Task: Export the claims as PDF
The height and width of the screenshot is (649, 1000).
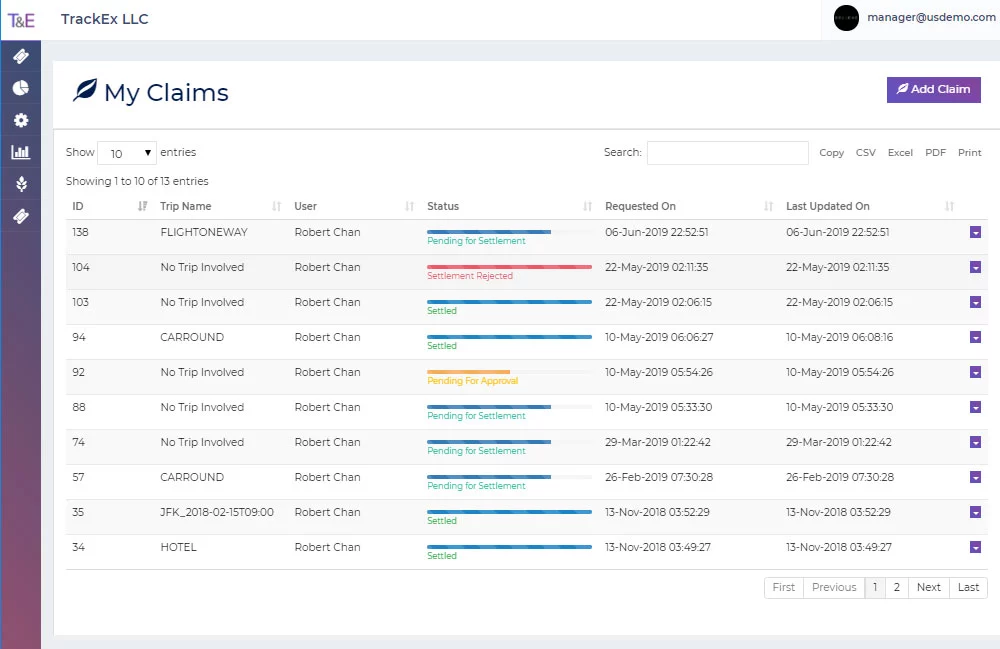Action: 936,152
